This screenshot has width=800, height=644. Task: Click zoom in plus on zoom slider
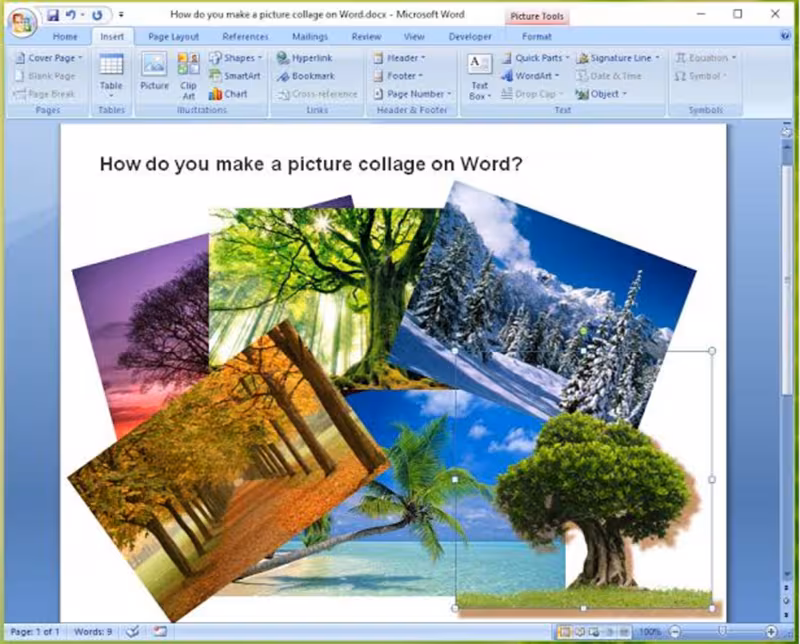771,632
